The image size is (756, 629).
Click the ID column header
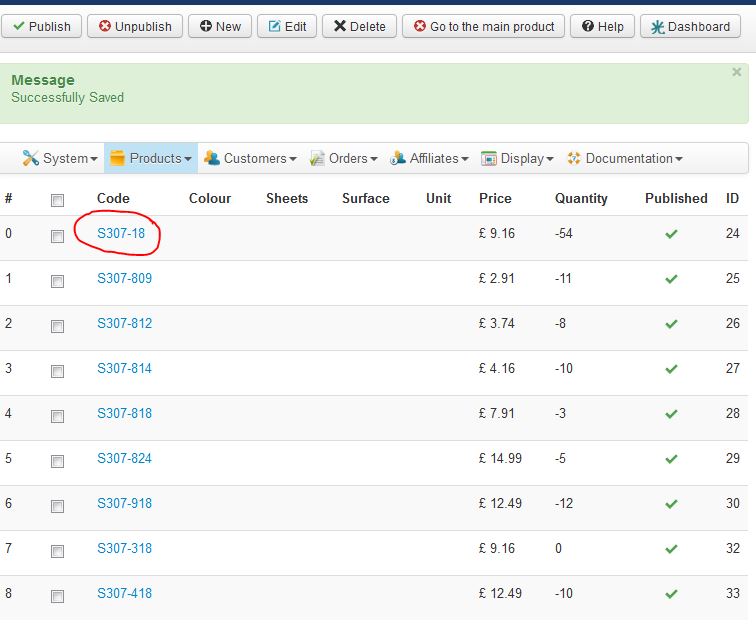coord(732,198)
